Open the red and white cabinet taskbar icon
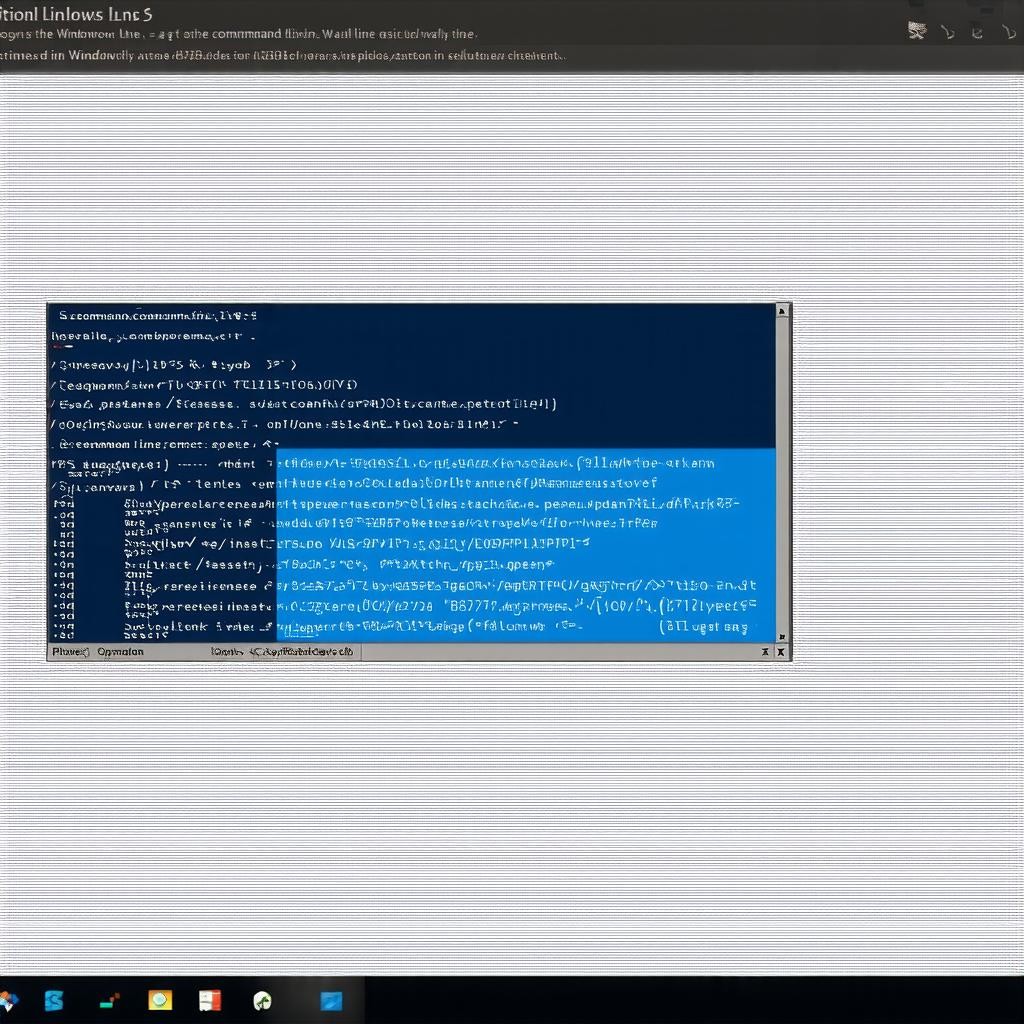The width and height of the screenshot is (1024, 1024). [210, 1000]
